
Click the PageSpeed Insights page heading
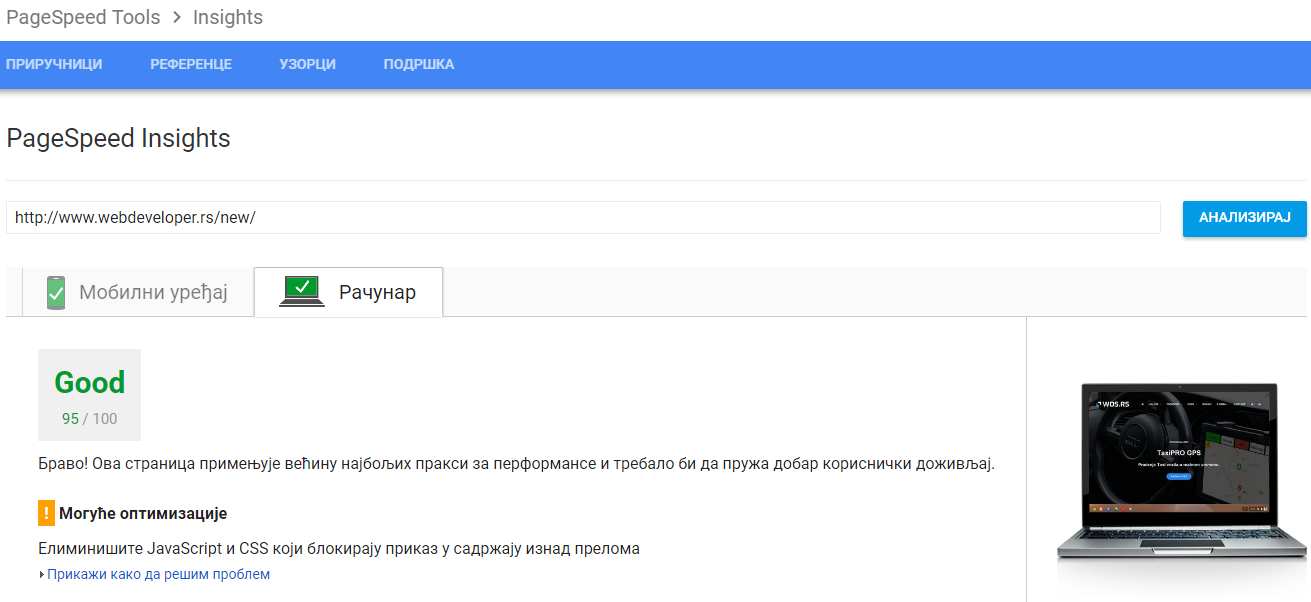coord(118,138)
